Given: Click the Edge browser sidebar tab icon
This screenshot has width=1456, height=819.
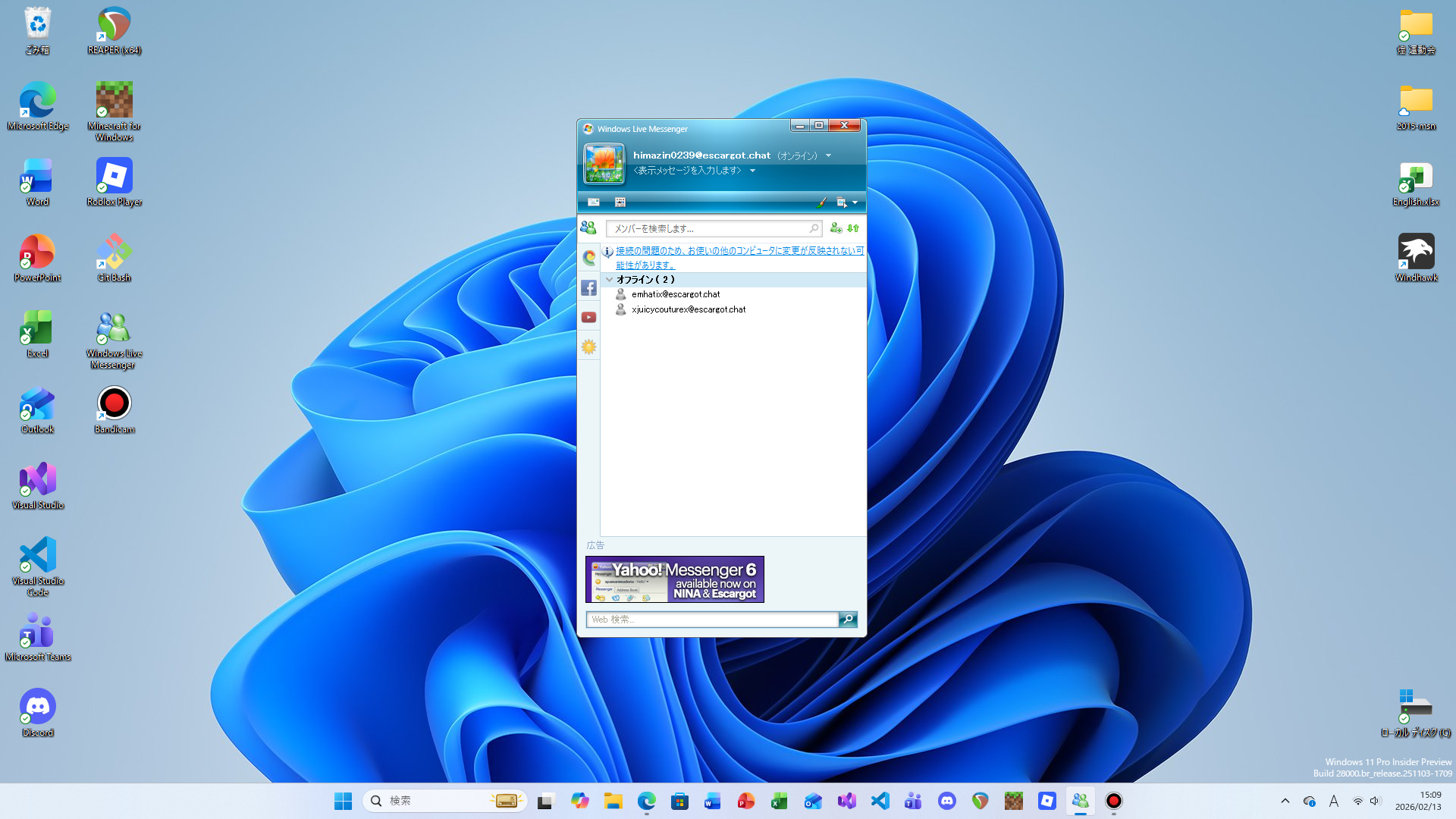Looking at the screenshot, I should click(588, 258).
